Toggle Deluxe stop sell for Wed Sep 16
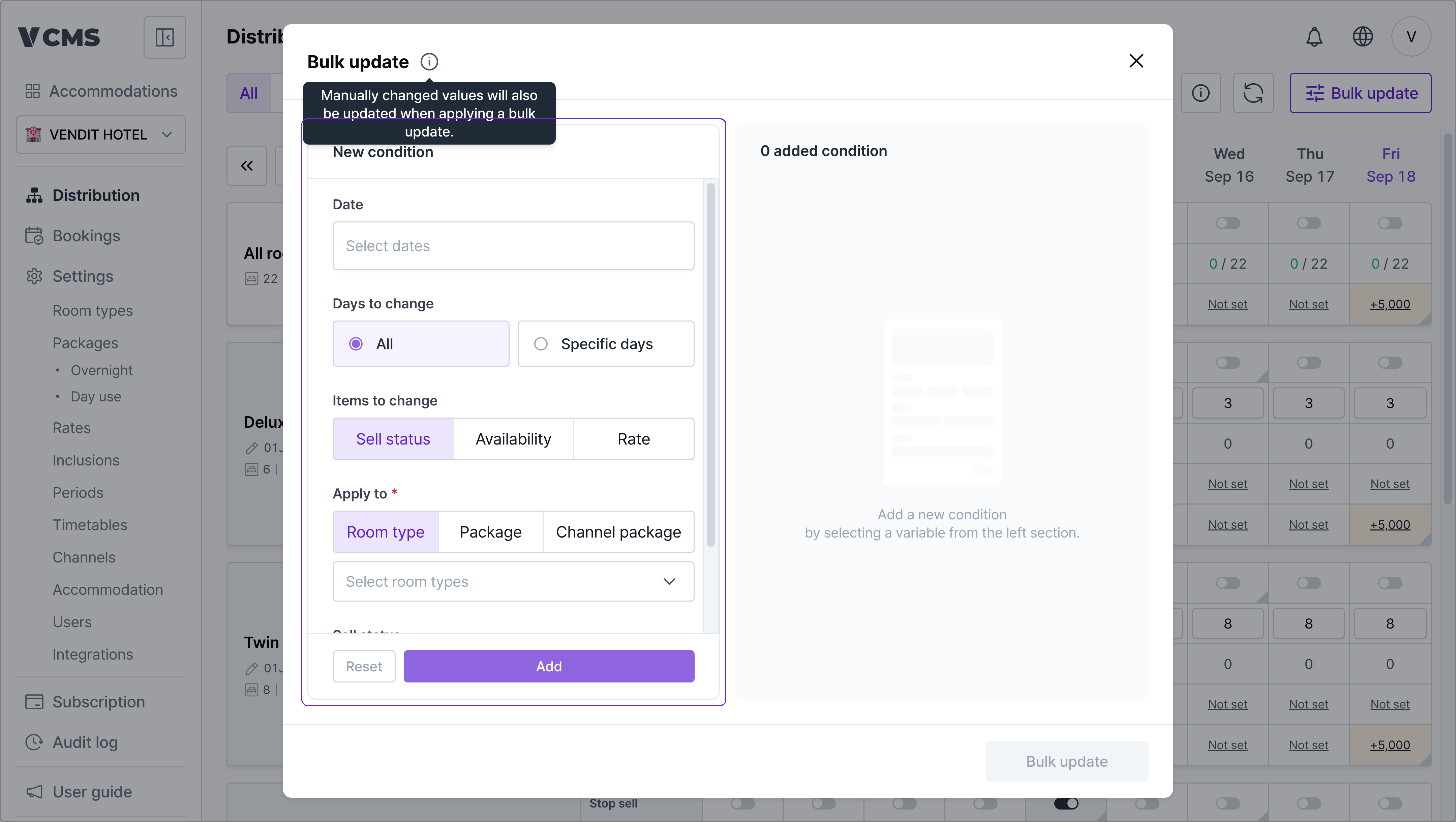Screen dimensions: 1456x822 pyautogui.click(x=1228, y=363)
